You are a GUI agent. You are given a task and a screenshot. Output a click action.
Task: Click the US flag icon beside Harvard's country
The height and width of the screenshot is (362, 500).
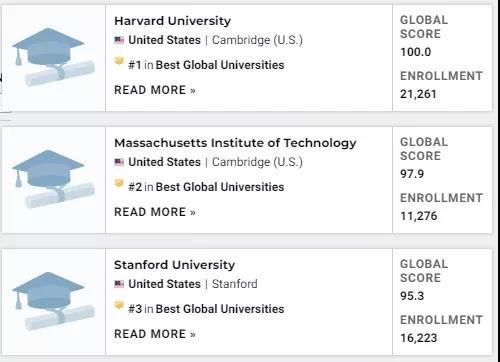119,40
